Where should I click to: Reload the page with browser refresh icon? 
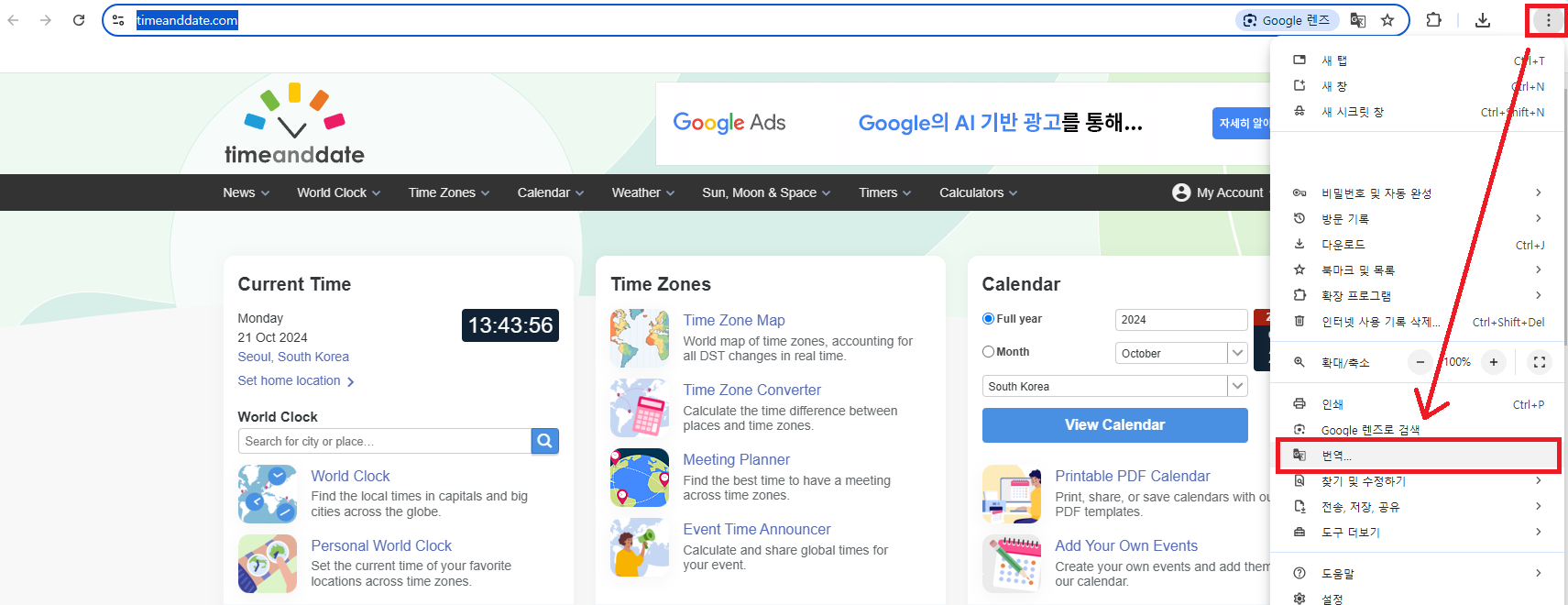tap(79, 20)
